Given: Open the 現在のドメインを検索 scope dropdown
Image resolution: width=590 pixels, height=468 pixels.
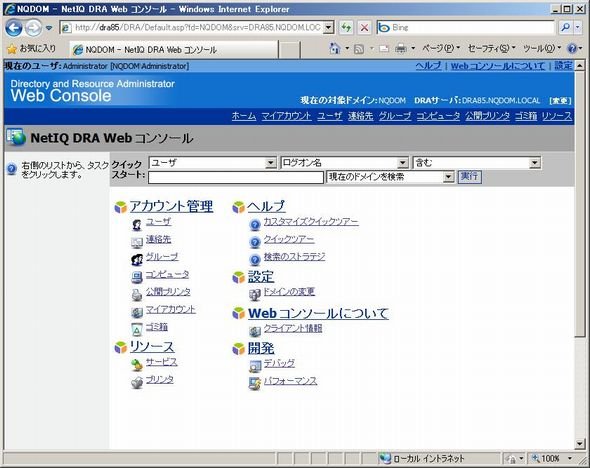Looking at the screenshot, I should point(448,177).
